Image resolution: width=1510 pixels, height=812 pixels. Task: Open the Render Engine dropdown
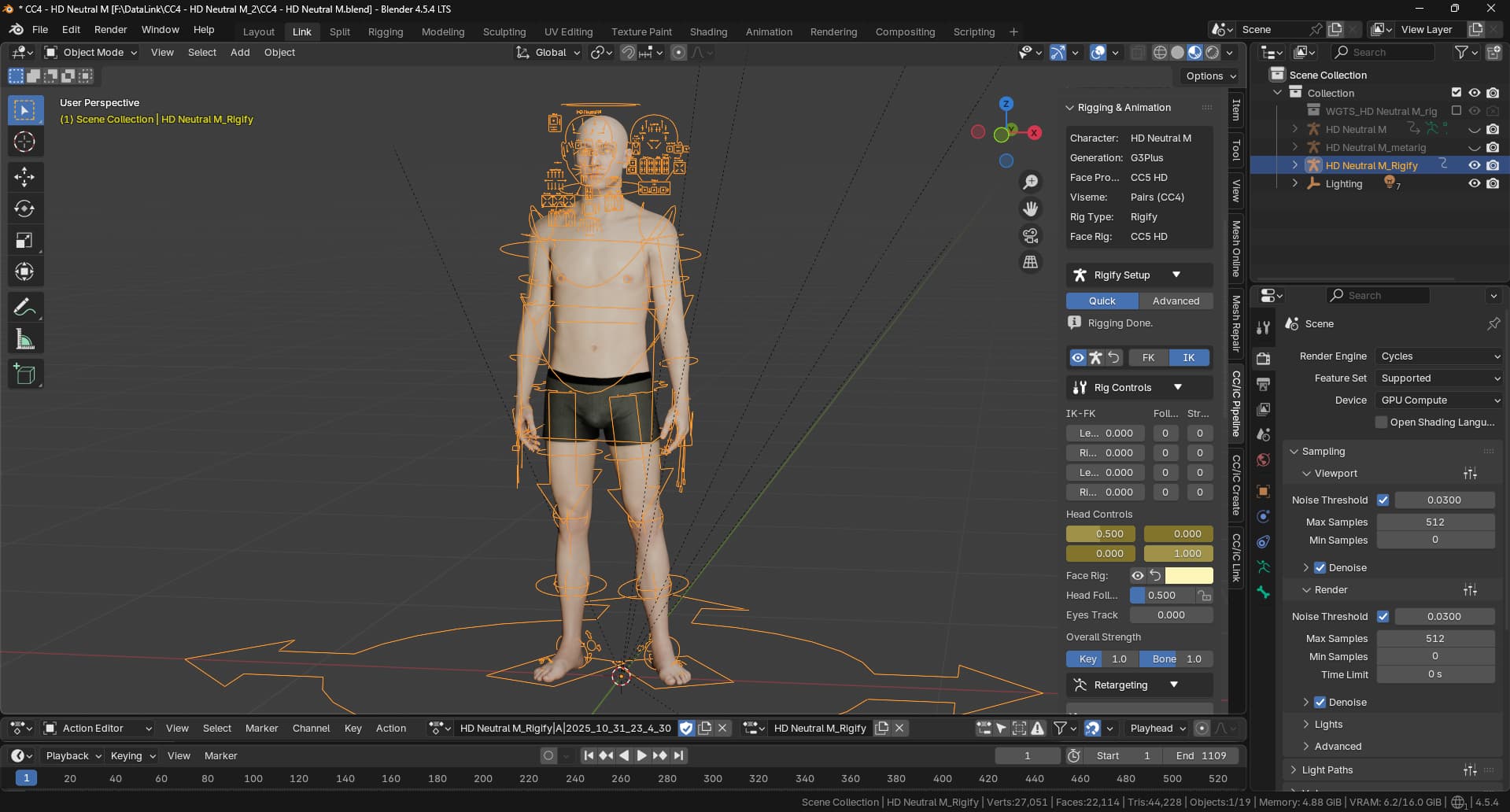point(1438,356)
